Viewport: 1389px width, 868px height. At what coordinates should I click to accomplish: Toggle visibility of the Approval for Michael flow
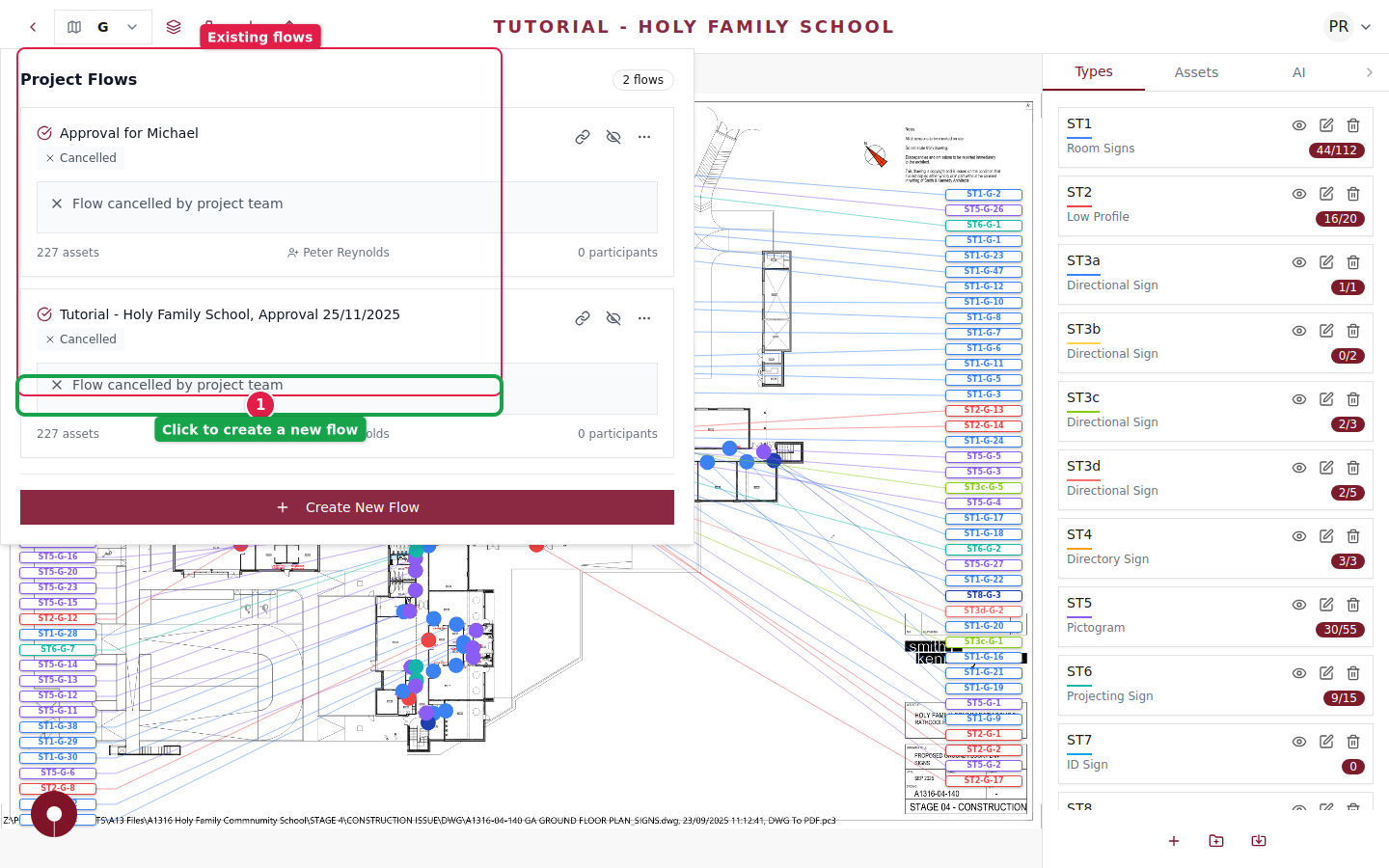click(613, 137)
